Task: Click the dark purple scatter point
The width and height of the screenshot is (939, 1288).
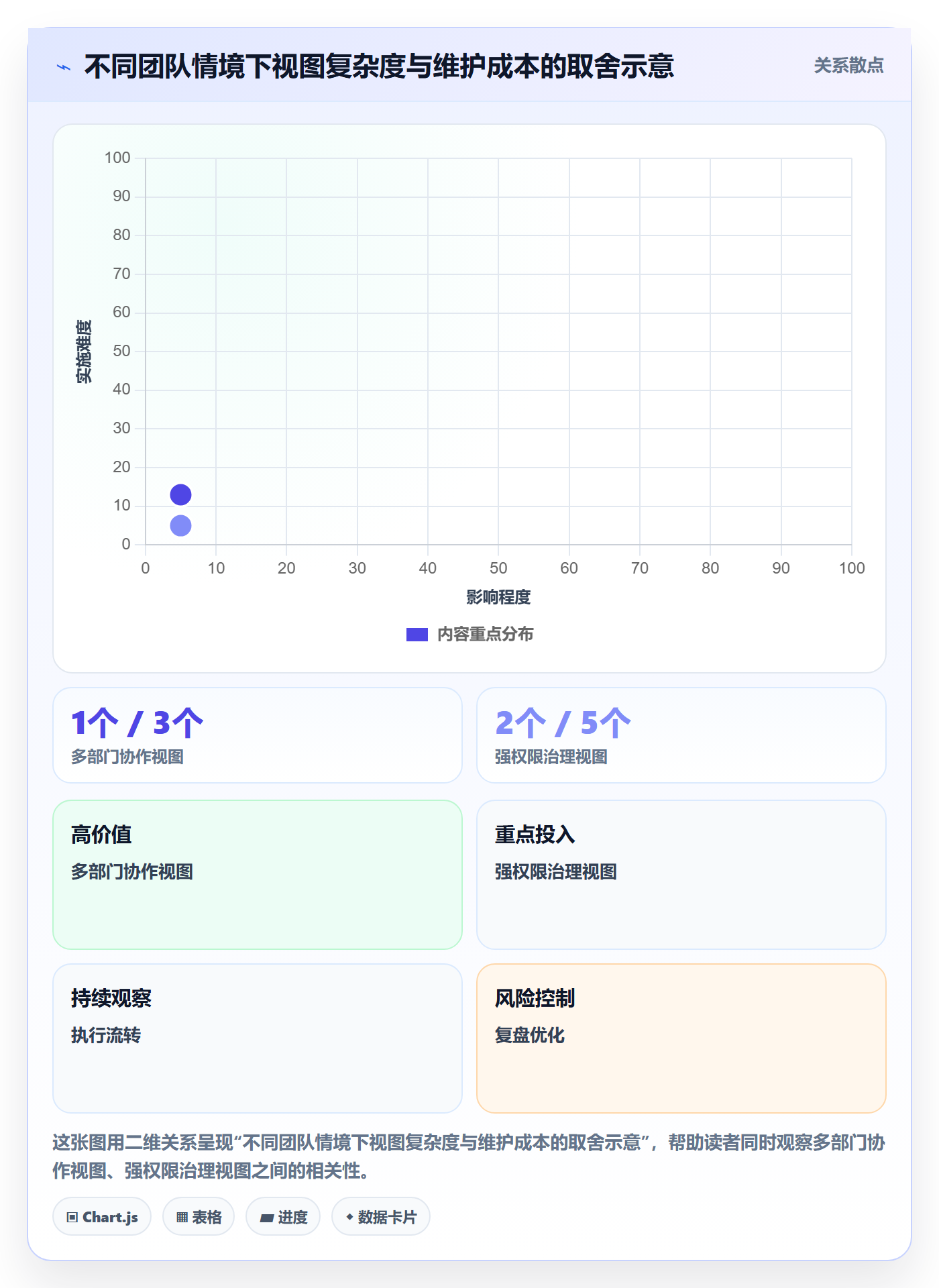Action: 180,495
